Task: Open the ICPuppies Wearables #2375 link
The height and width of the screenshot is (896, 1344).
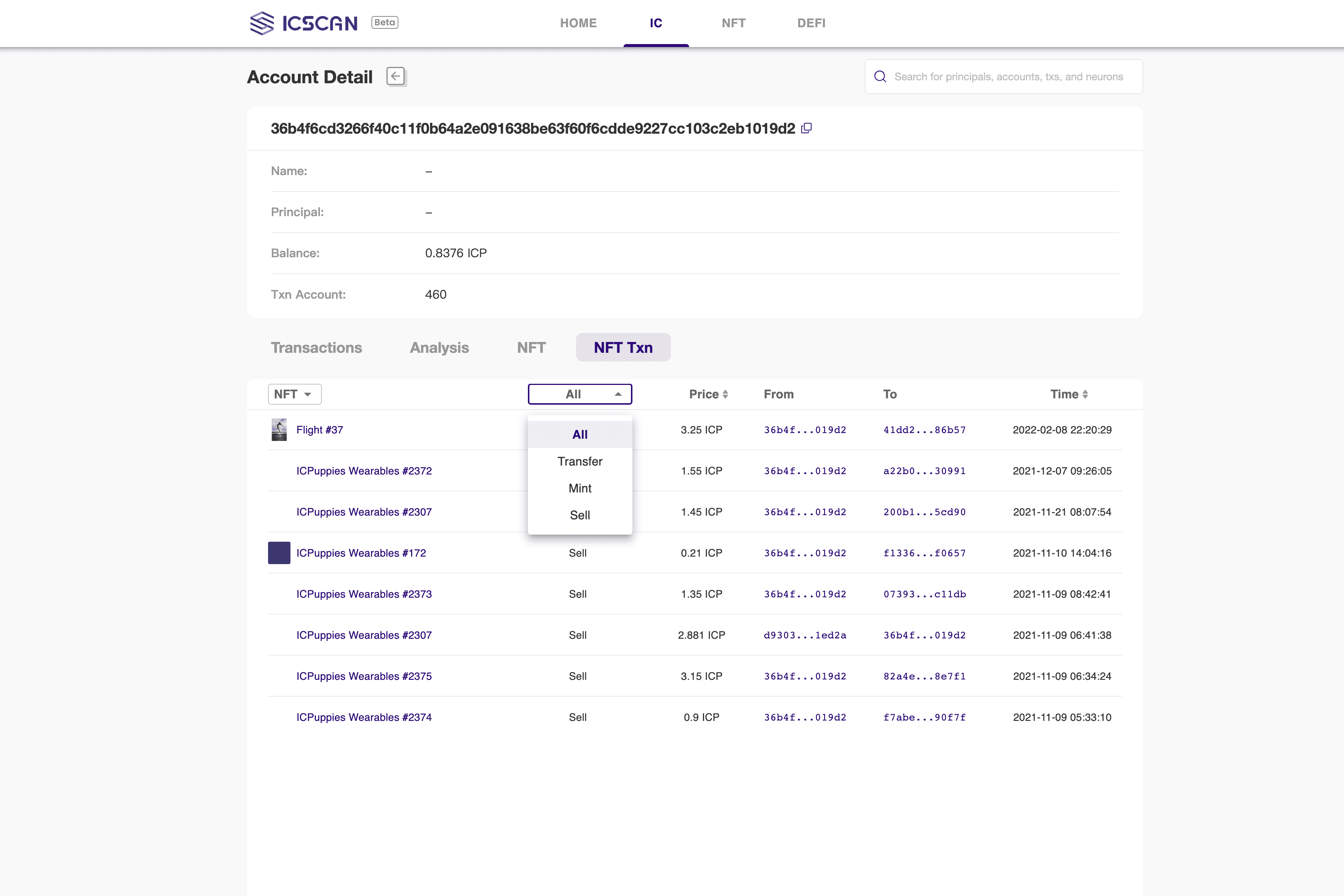Action: [363, 676]
